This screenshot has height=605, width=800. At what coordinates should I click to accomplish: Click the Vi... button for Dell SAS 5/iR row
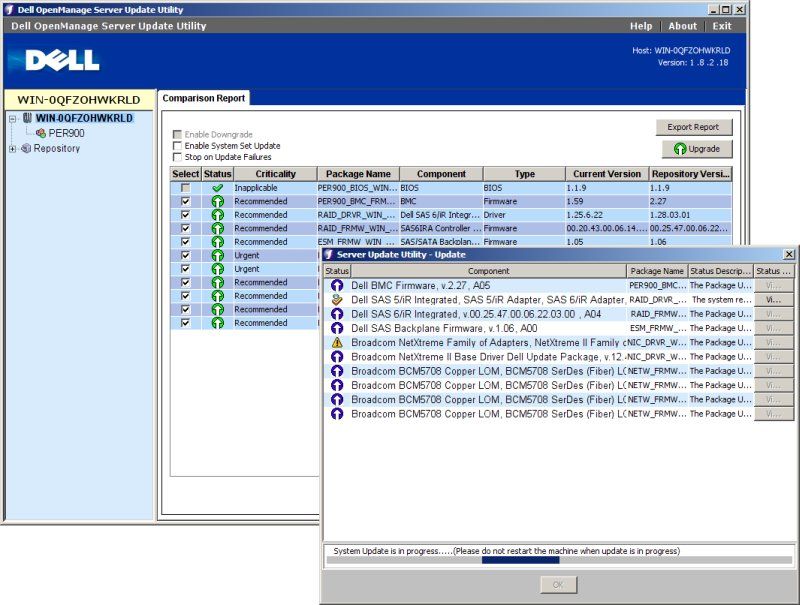(773, 300)
